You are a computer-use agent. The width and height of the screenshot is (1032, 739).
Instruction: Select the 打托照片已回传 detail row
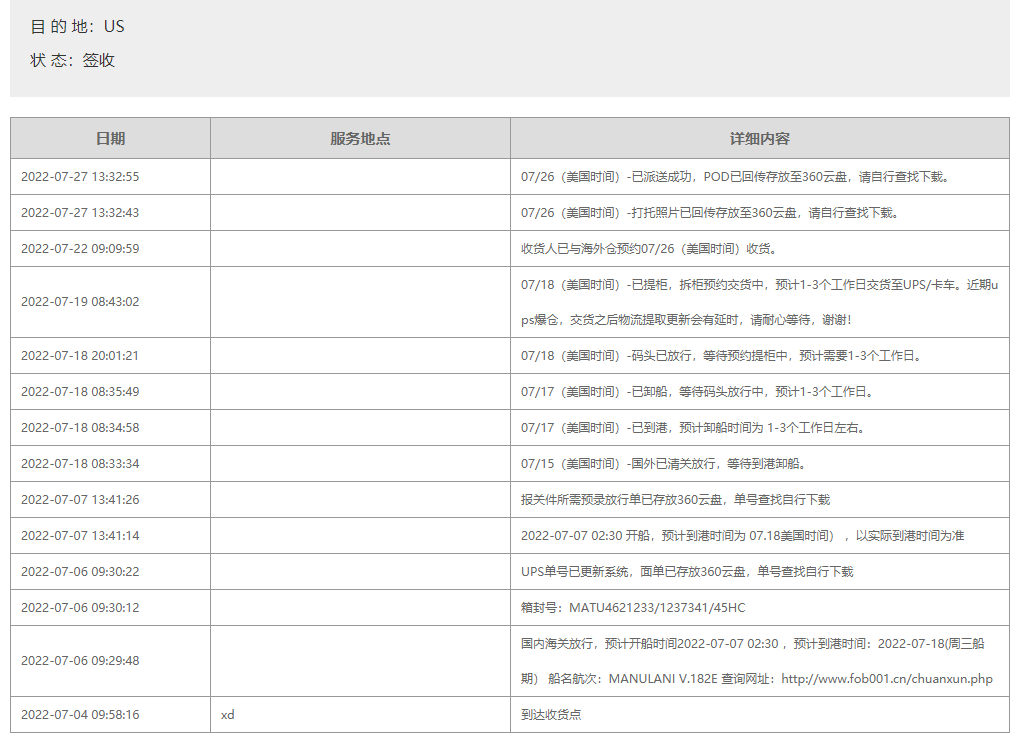(x=709, y=213)
